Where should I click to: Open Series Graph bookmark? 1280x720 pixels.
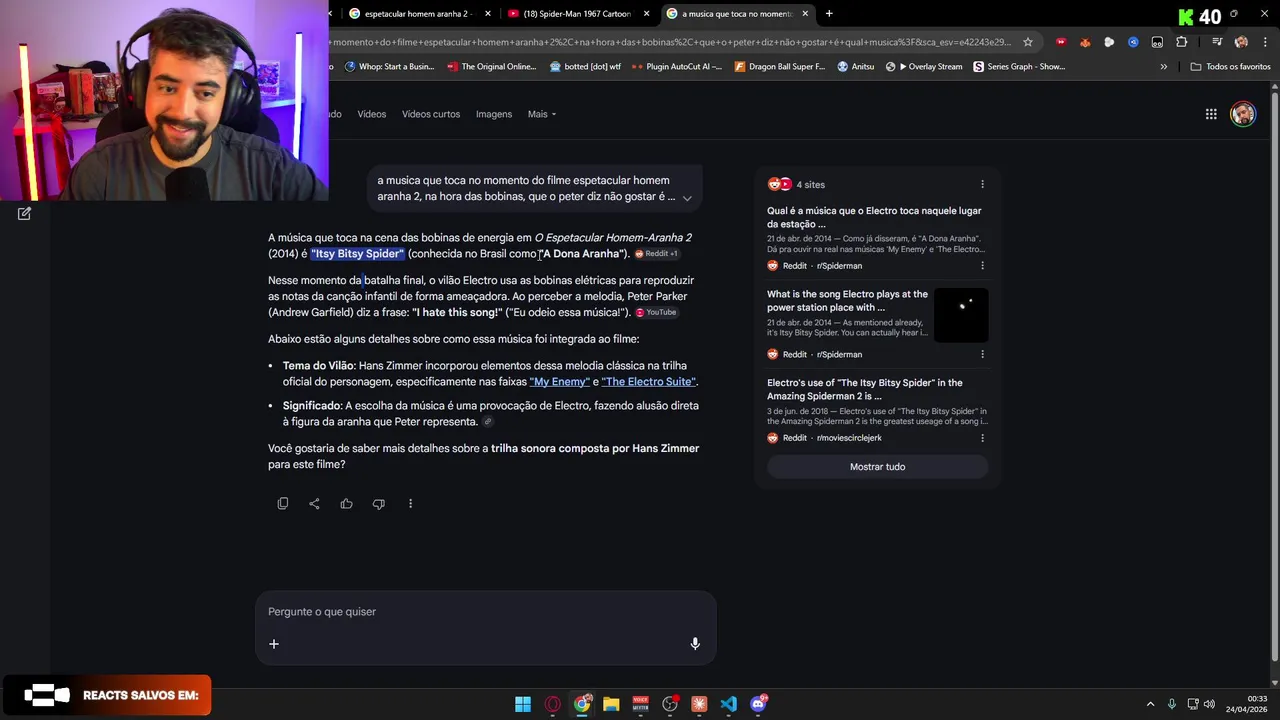pos(1019,67)
